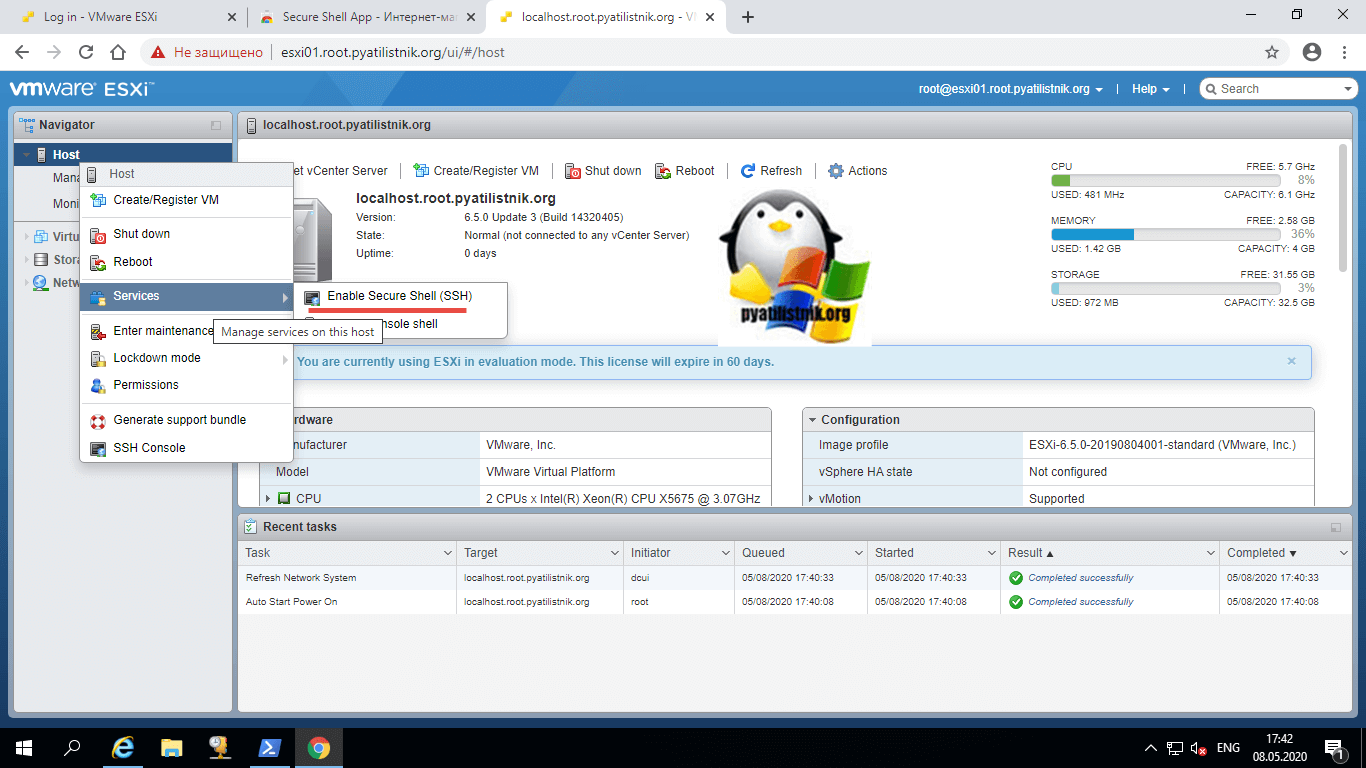Click the Create/Register VM toolbar icon
This screenshot has height=768, width=1366.
pos(421,171)
